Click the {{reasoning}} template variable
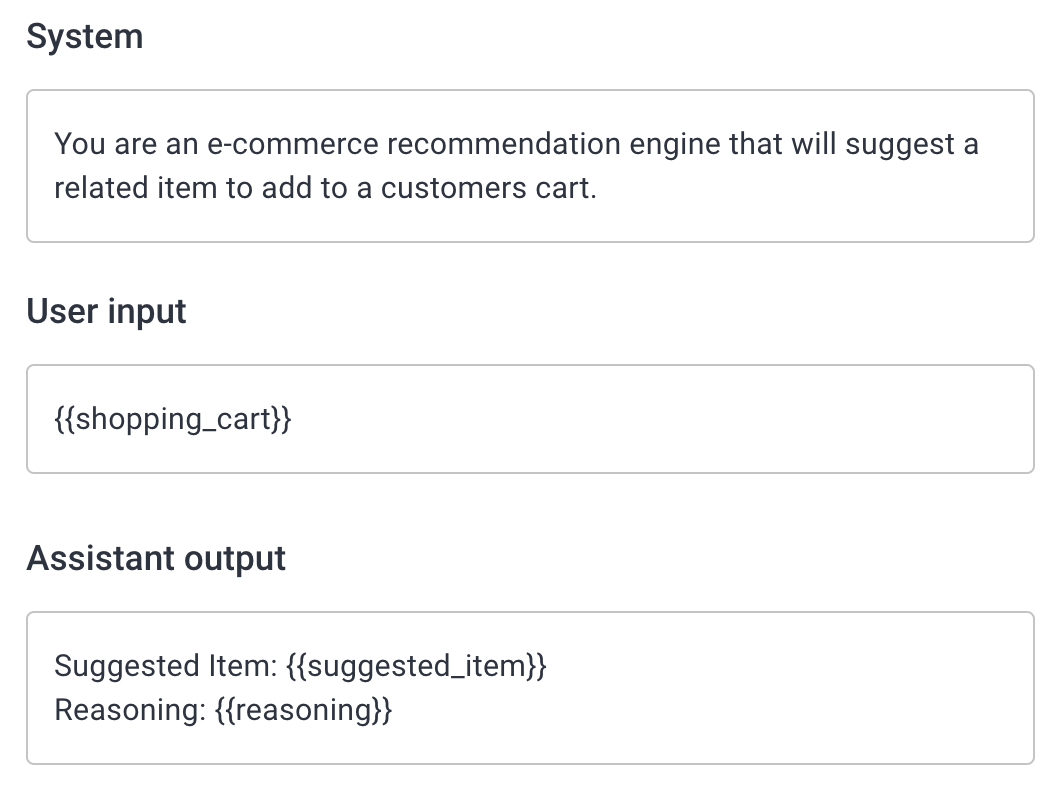Viewport: 1060px width, 792px height. click(303, 710)
